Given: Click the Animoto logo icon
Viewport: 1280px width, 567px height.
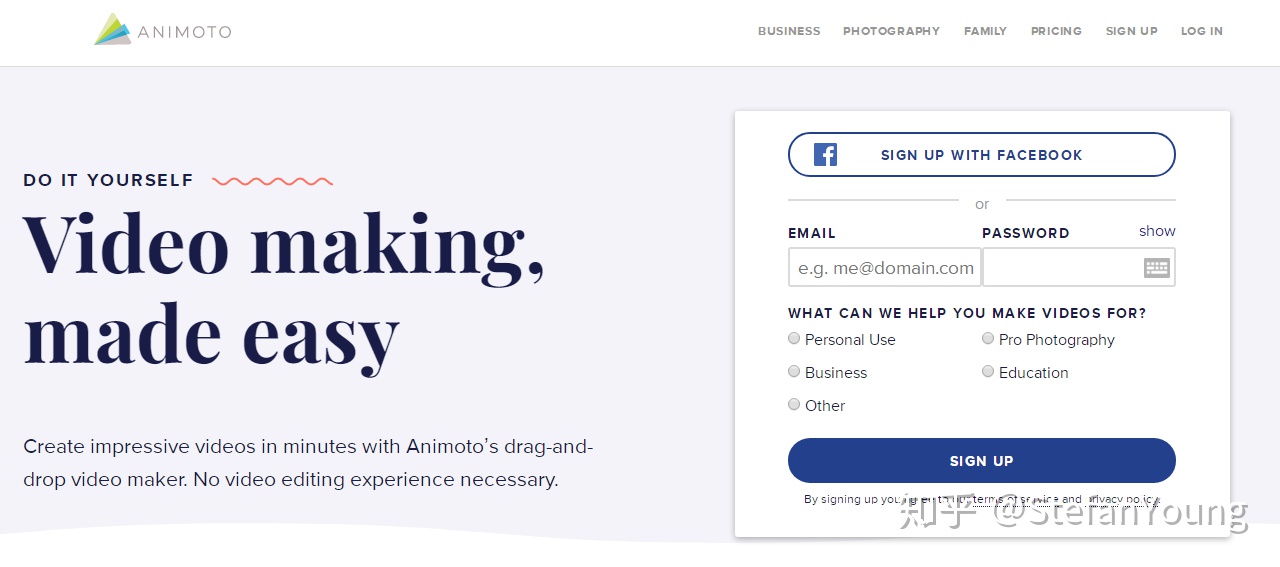Looking at the screenshot, I should 113,30.
